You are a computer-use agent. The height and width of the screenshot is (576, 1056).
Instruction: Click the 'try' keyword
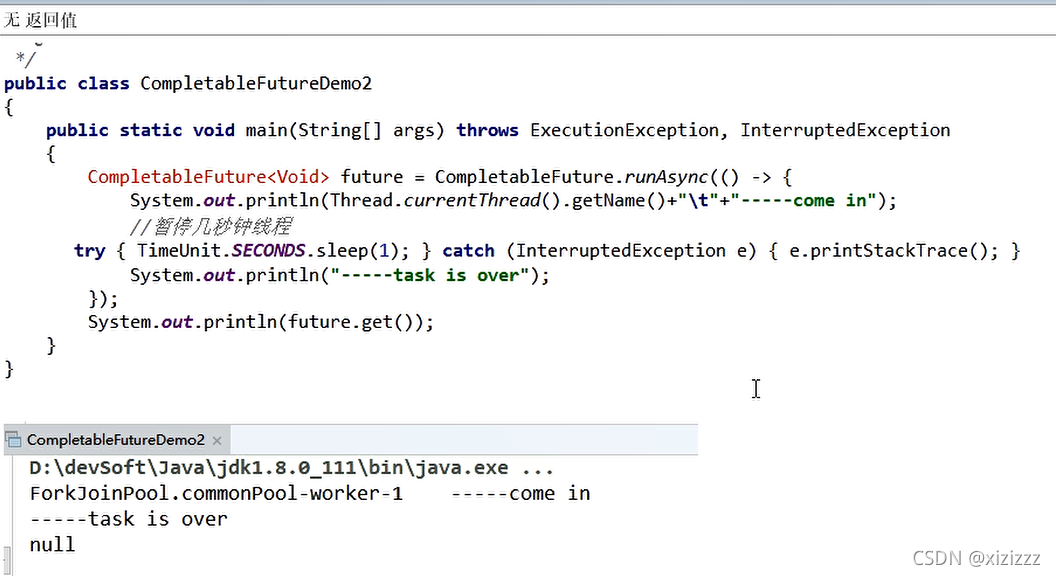(90, 251)
